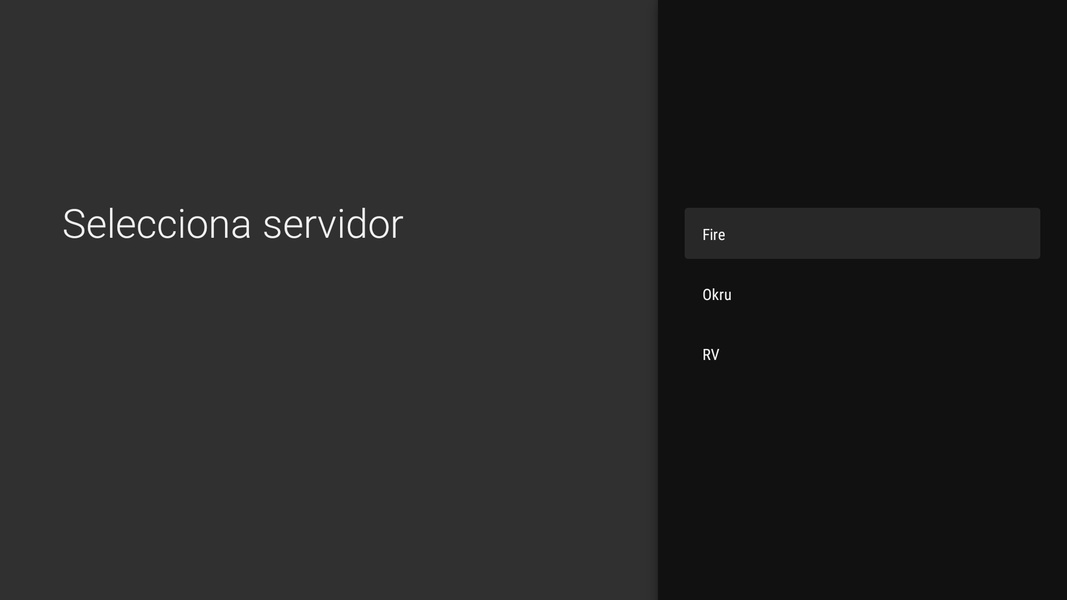
Task: Tap the Okru entry below Fire
Action: (x=861, y=295)
